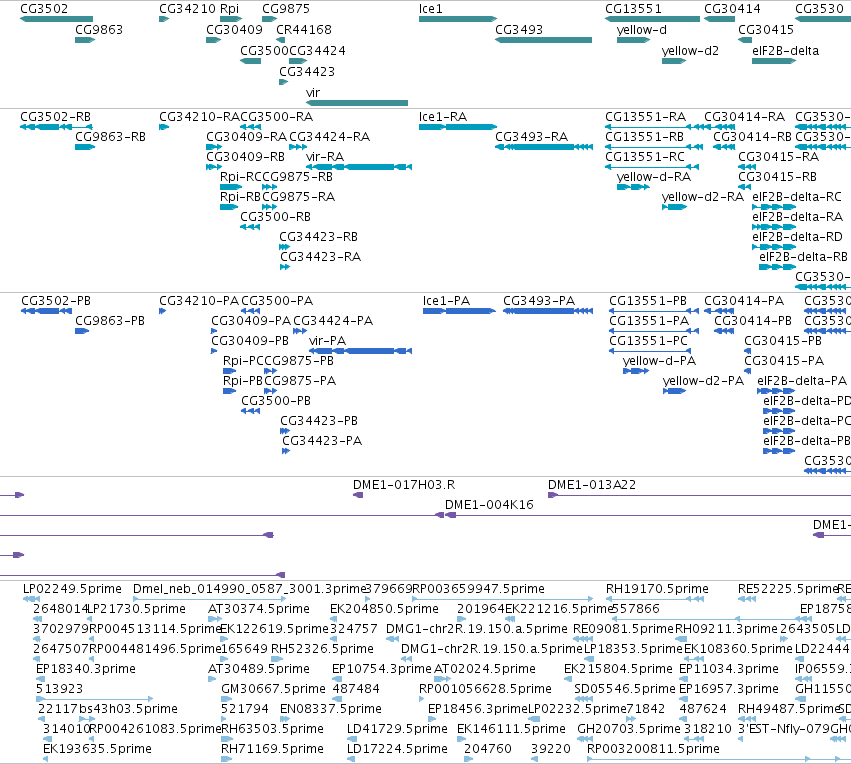Select the CG13551-RC transcript label
This screenshot has width=851, height=764.
click(645, 157)
